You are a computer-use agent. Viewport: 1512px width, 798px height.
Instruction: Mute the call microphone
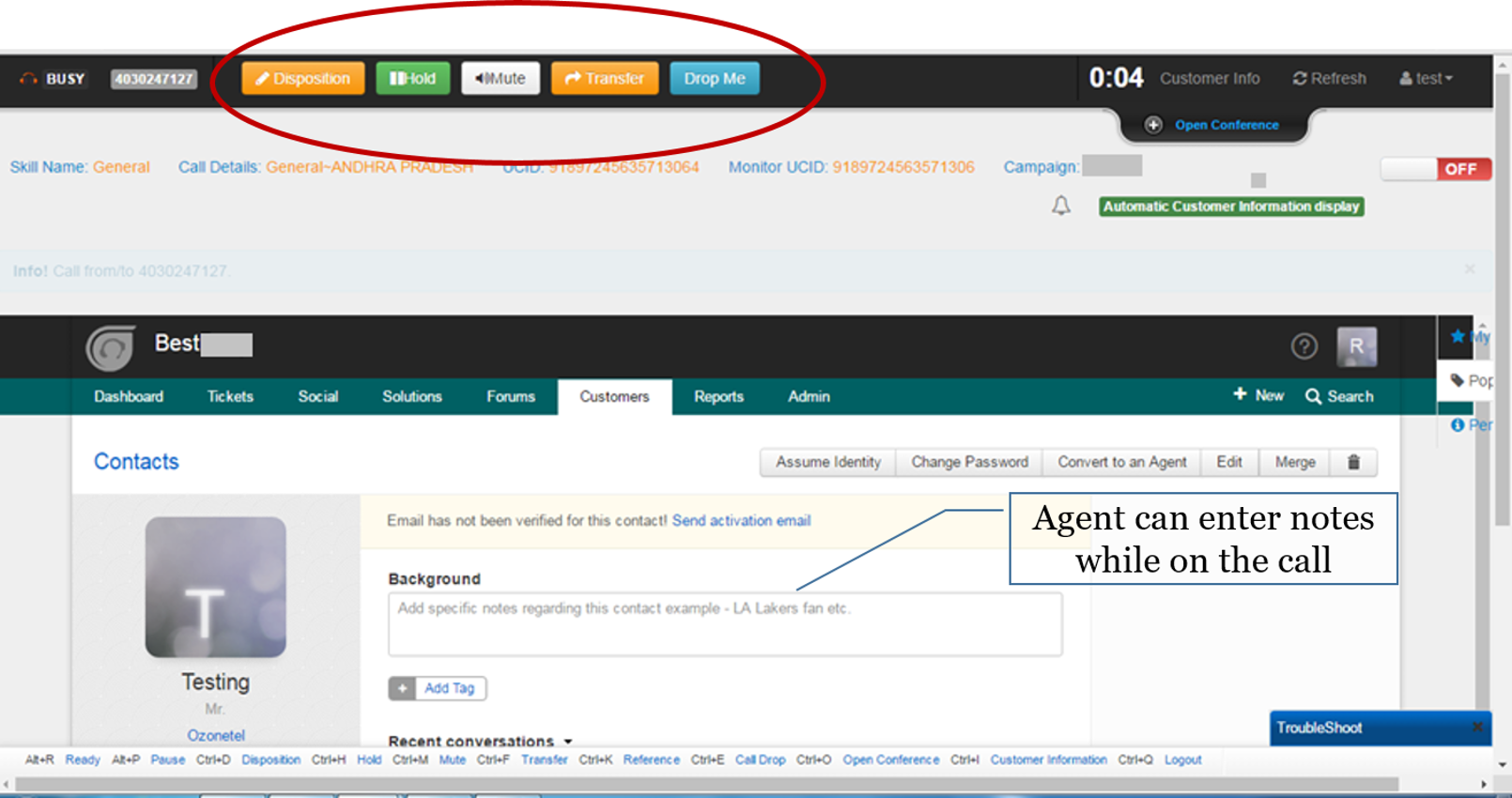tap(501, 79)
